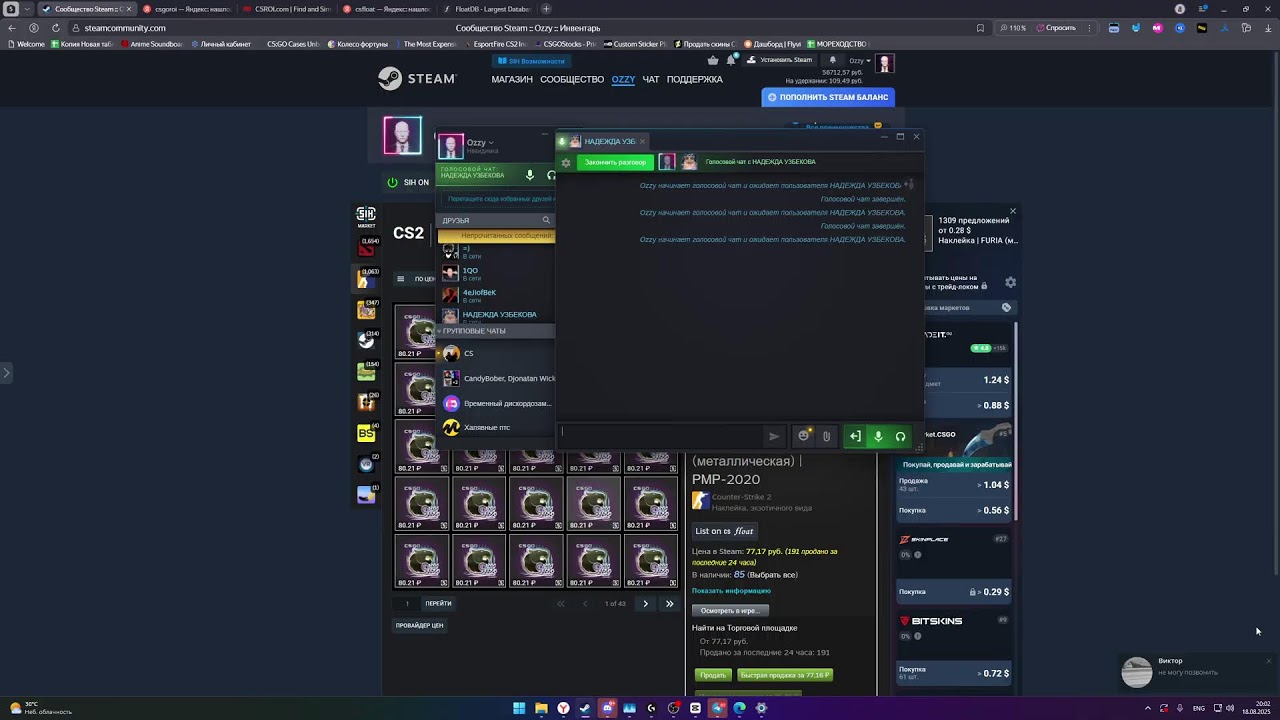Open ЧАТ in Steam navigation

(651, 79)
